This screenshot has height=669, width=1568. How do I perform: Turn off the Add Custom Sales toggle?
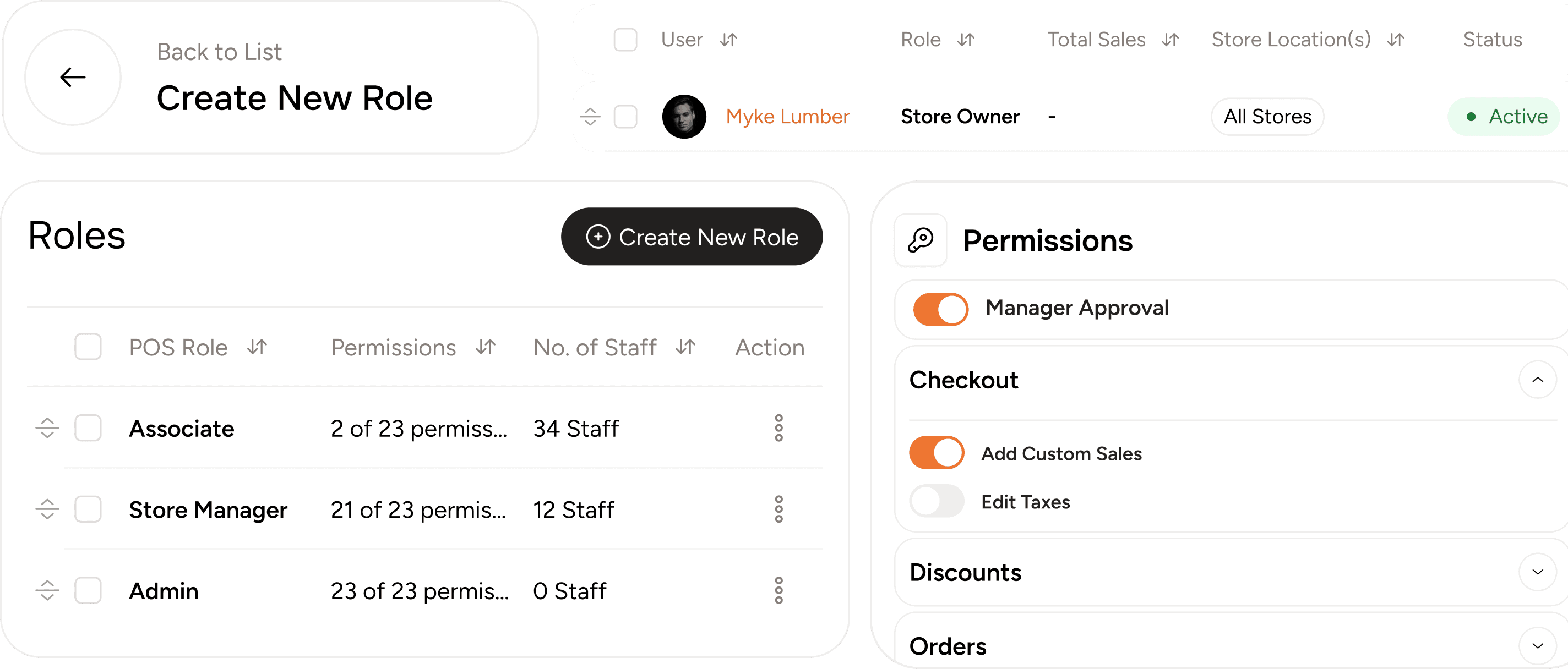coord(936,452)
